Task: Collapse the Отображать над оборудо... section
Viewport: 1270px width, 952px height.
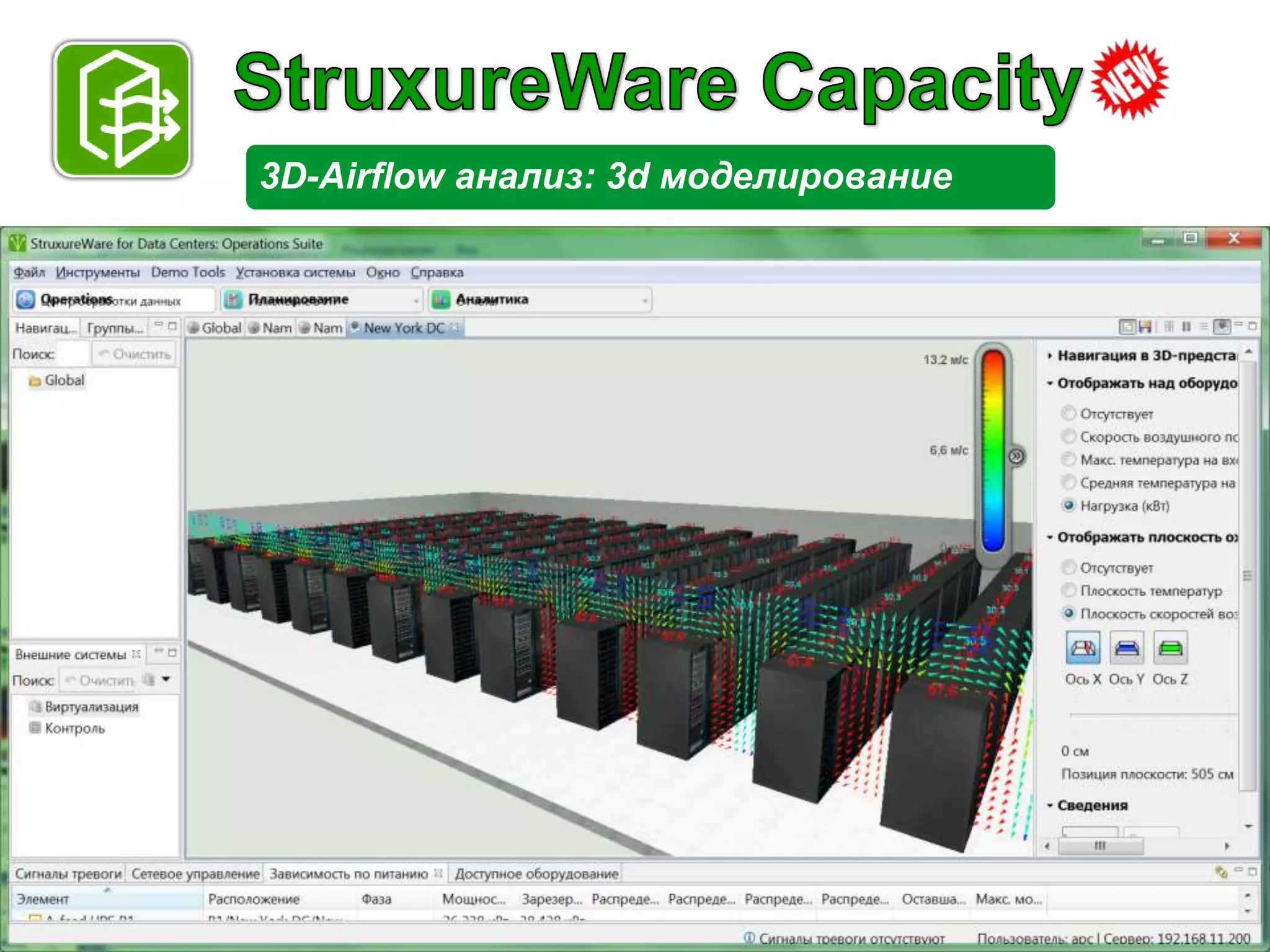Action: click(x=1050, y=384)
